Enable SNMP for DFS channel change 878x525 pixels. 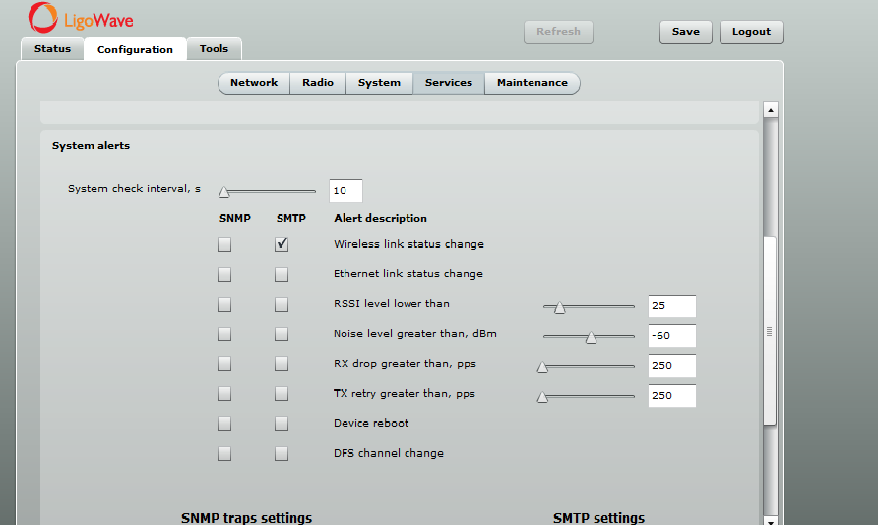click(225, 453)
